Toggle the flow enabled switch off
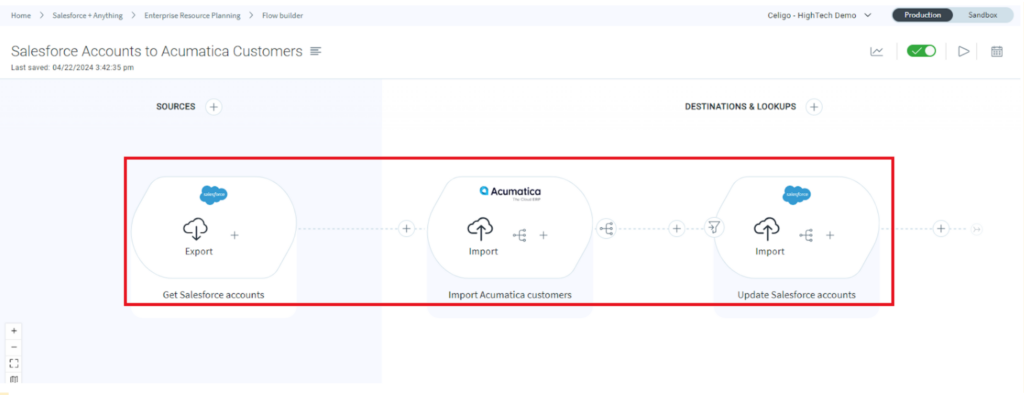Screen dimensions: 1024x395 (921, 51)
